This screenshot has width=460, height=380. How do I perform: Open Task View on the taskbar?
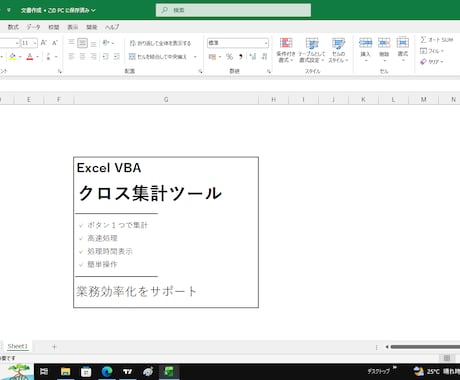[44, 371]
